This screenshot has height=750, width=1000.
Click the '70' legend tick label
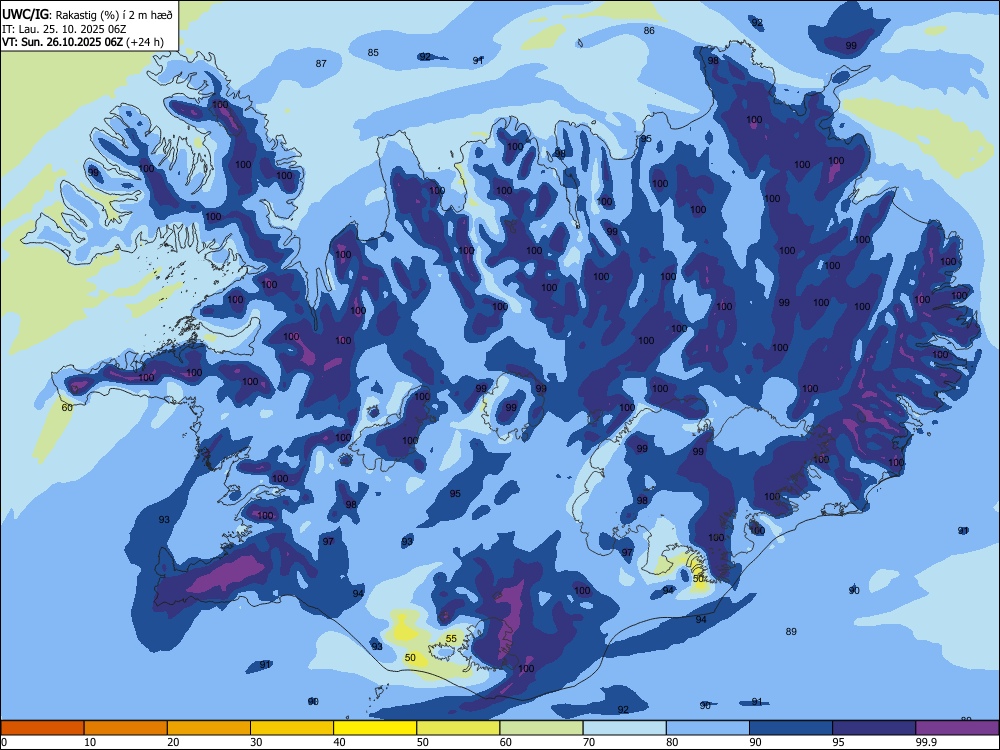[589, 742]
